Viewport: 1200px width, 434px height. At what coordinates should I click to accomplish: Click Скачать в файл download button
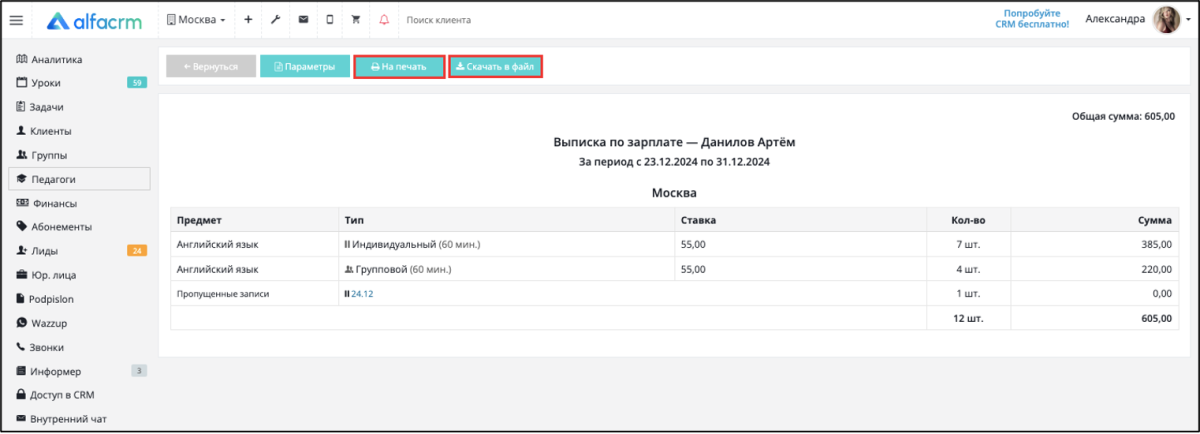tap(495, 67)
